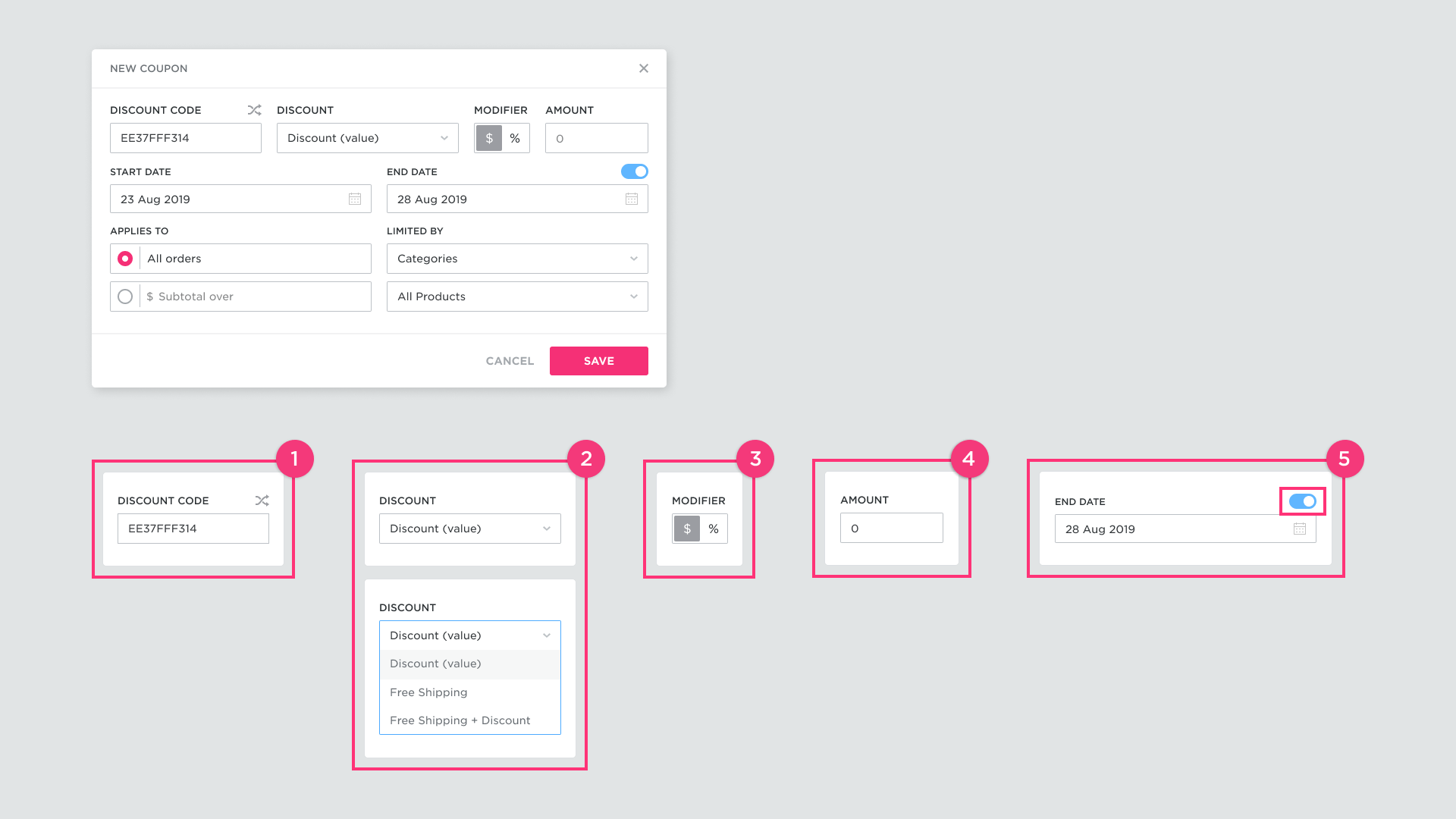
Task: Collapse the expanded Discount dropdown in panel 2
Action: [470, 635]
